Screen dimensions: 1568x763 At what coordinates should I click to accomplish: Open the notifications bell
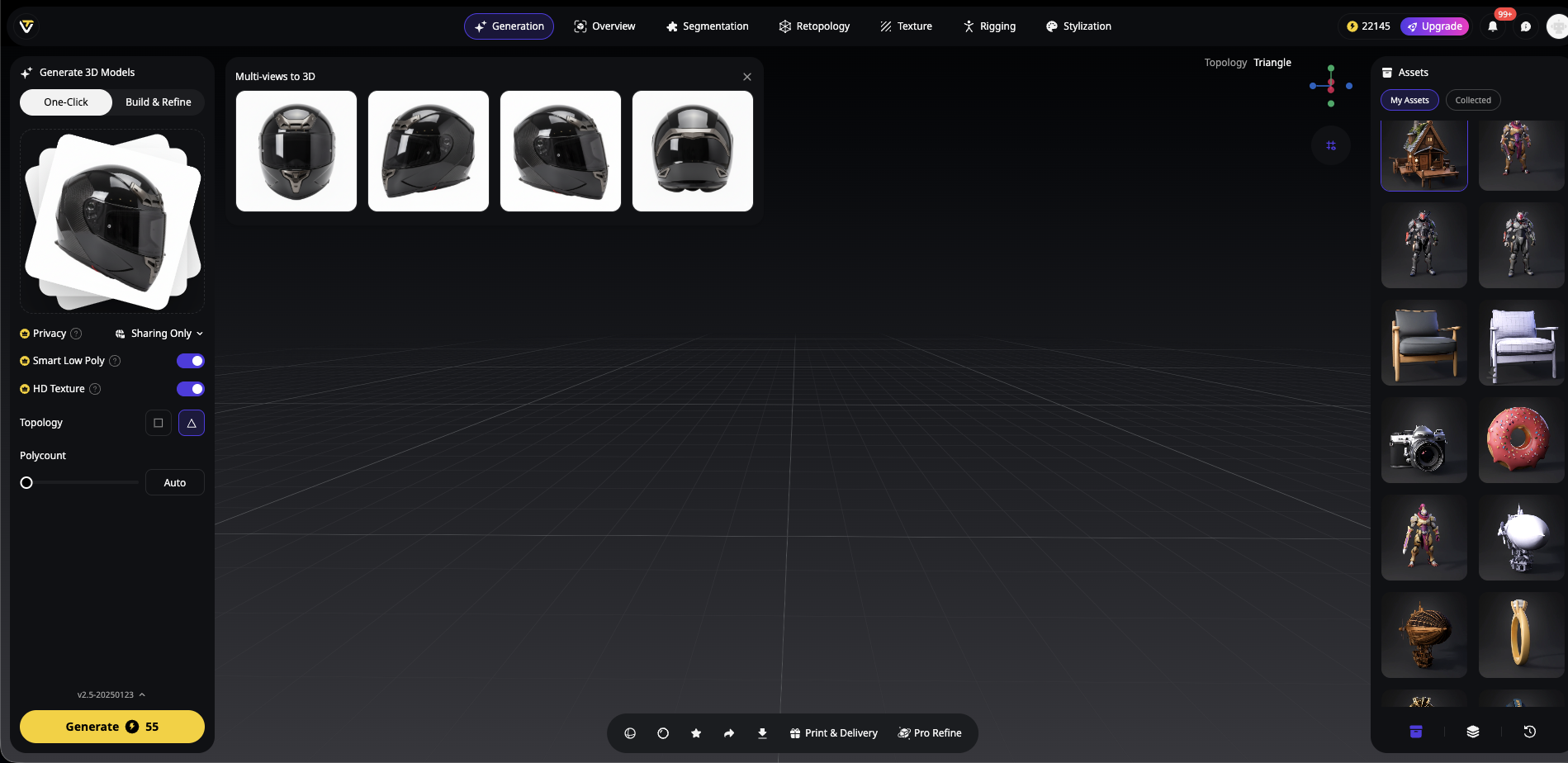click(x=1493, y=26)
